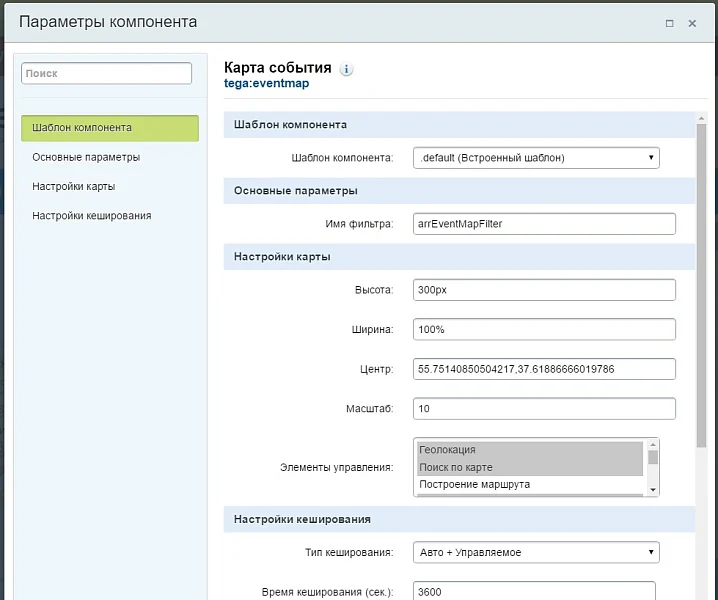Click the Основные параметры section header
718x600 pixels.
coord(459,191)
